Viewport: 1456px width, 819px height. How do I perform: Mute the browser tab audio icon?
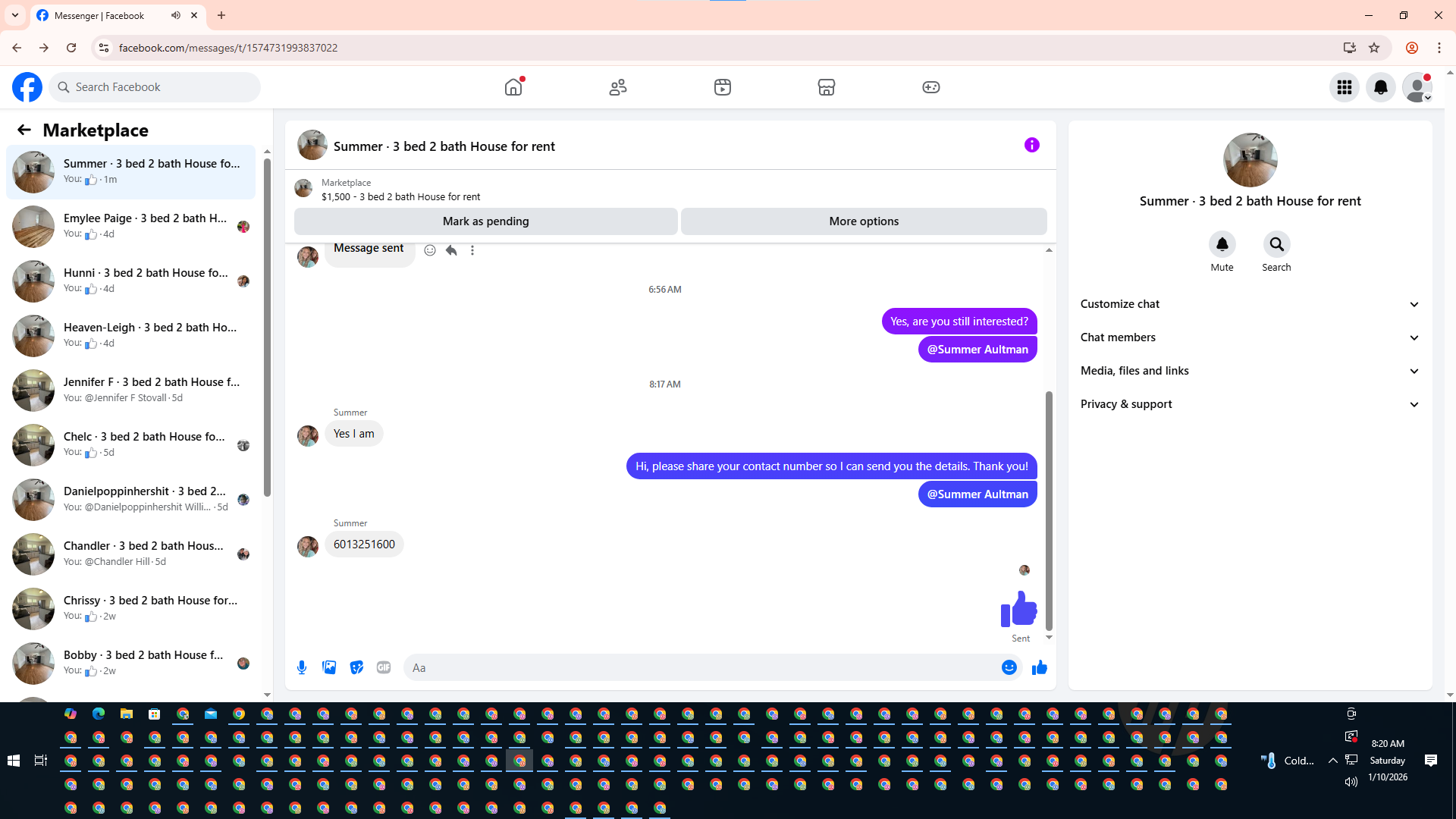pyautogui.click(x=176, y=15)
